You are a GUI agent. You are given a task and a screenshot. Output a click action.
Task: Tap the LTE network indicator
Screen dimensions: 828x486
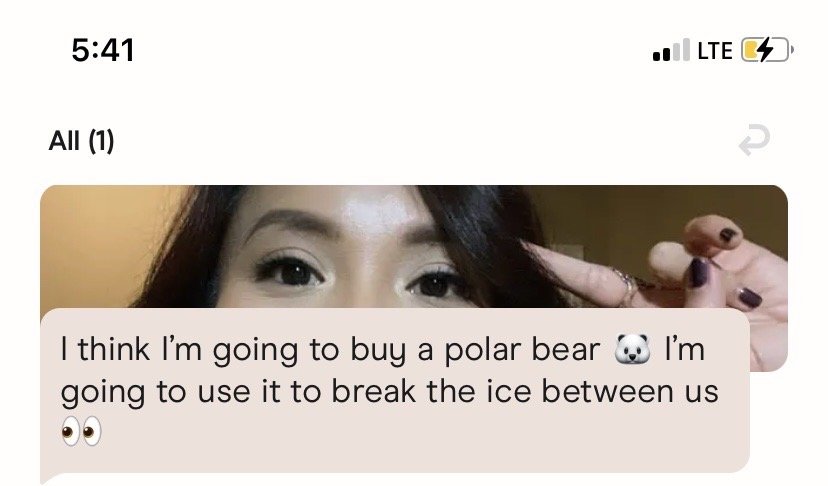coord(715,51)
